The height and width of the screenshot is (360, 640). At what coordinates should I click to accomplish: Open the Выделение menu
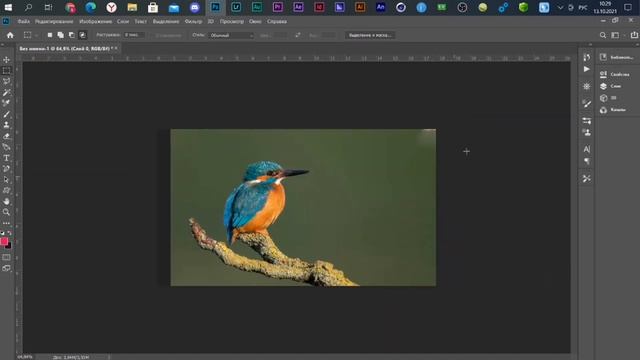click(166, 22)
